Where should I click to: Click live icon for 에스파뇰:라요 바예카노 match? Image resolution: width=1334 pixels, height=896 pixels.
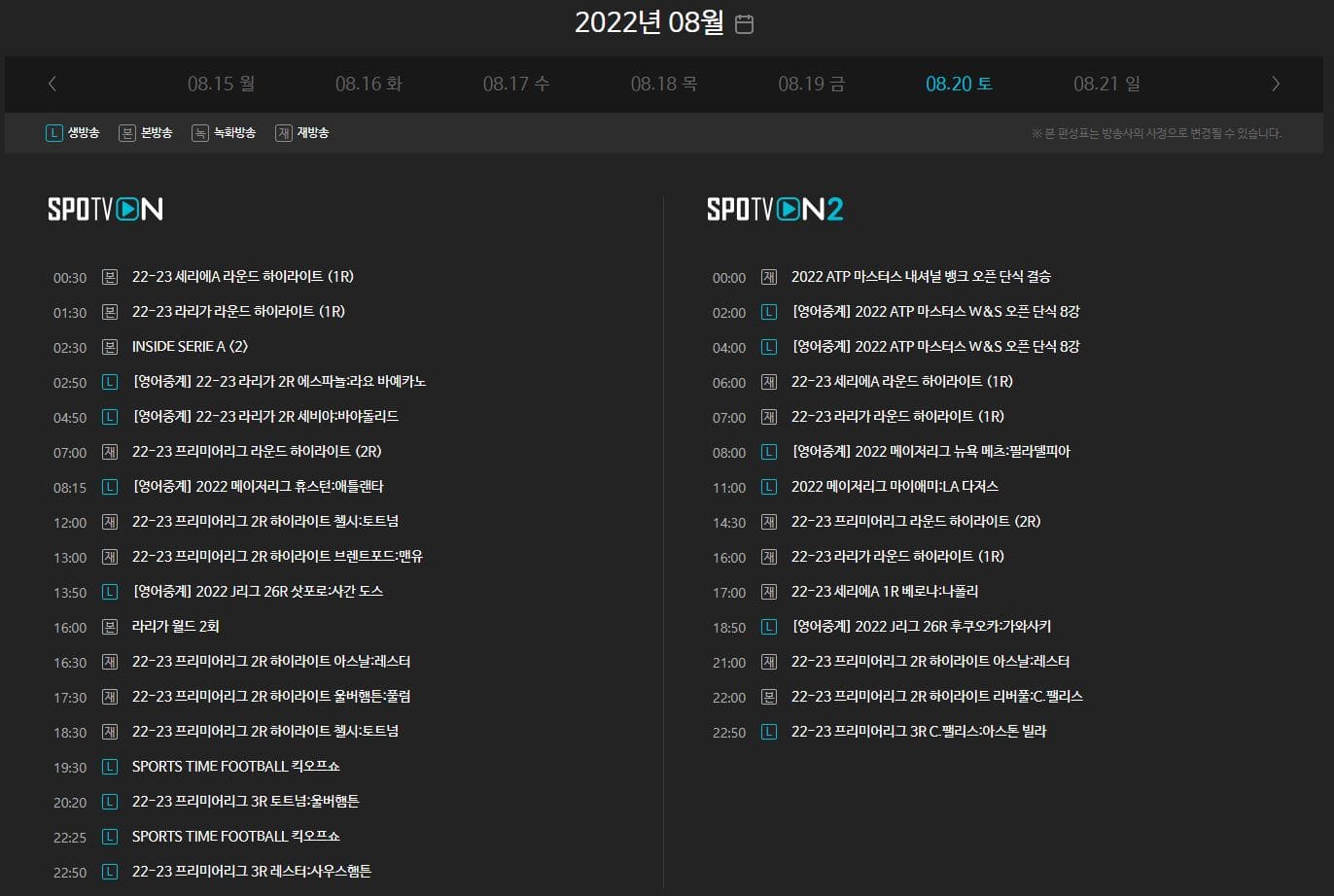tap(110, 382)
